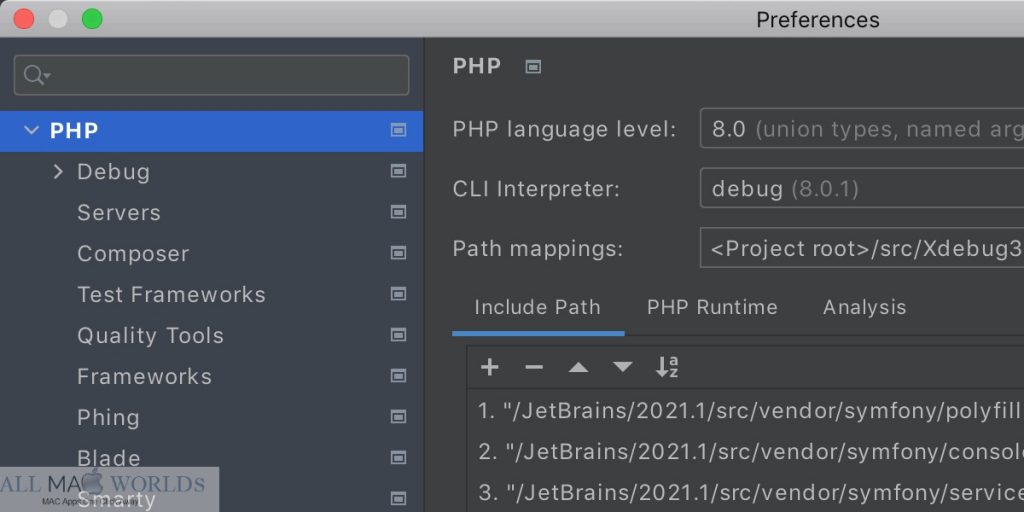Move include path up with arrow icon
Viewport: 1024px width, 512px height.
[578, 367]
